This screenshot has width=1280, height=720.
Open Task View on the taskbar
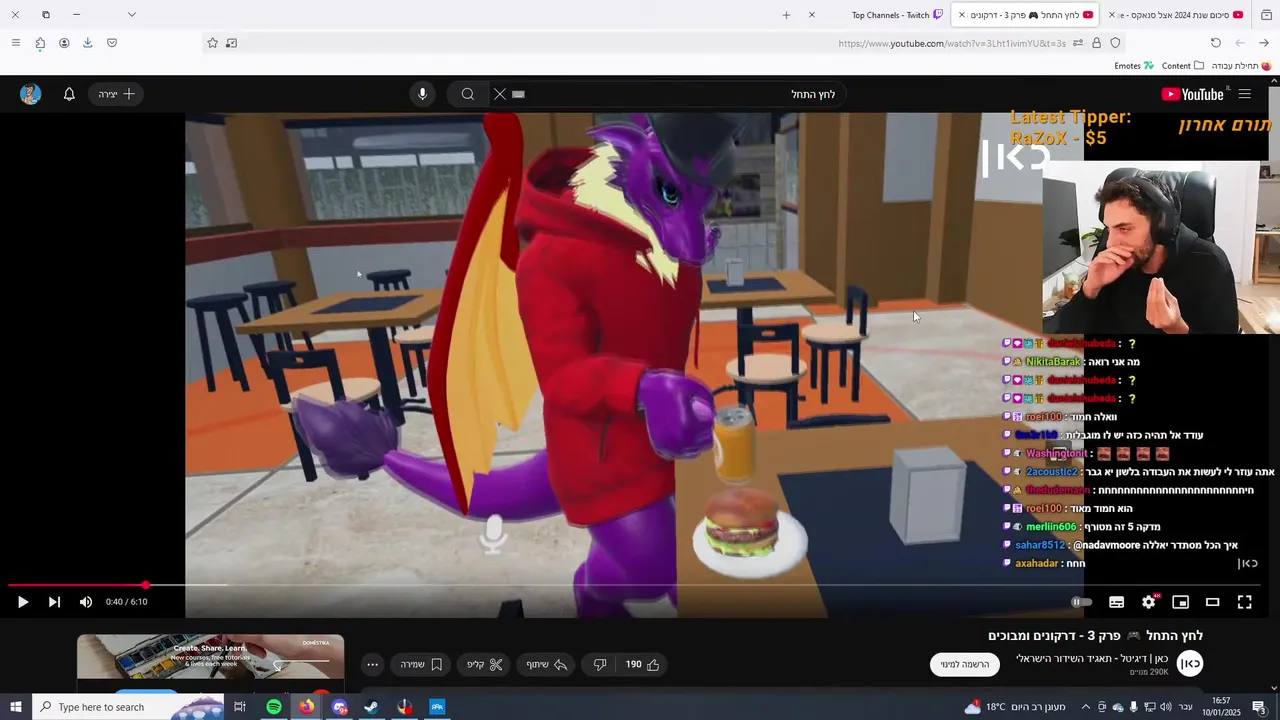(x=240, y=707)
